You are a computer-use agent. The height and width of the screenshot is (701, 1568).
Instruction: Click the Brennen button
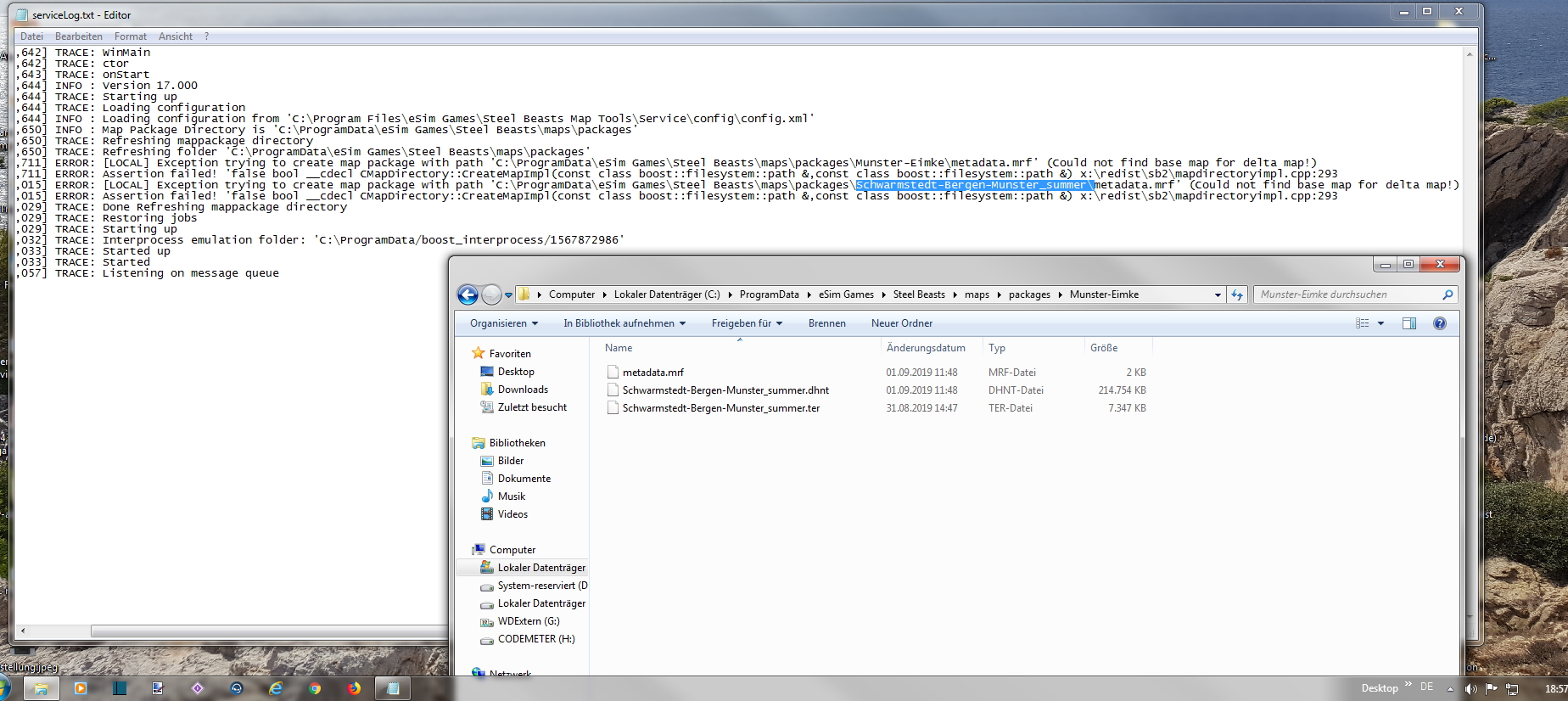coord(826,323)
